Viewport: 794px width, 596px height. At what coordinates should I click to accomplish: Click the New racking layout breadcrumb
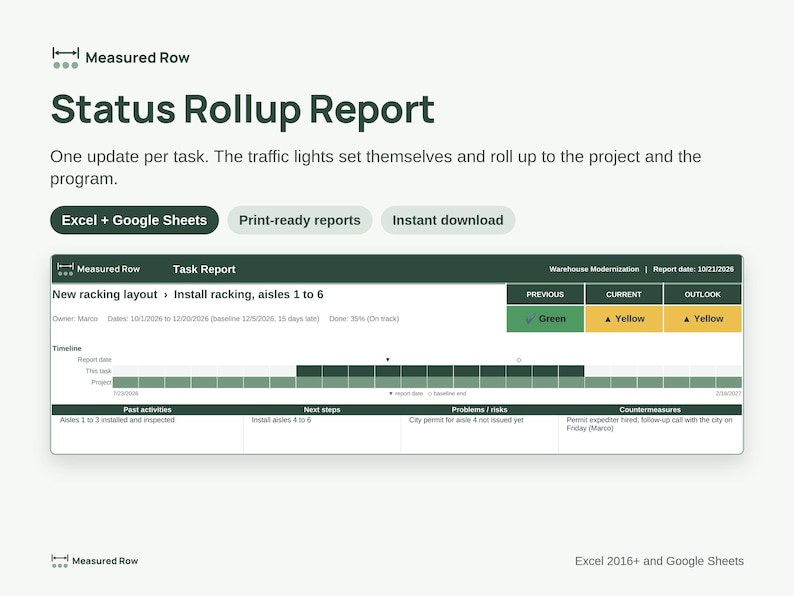tap(105, 294)
